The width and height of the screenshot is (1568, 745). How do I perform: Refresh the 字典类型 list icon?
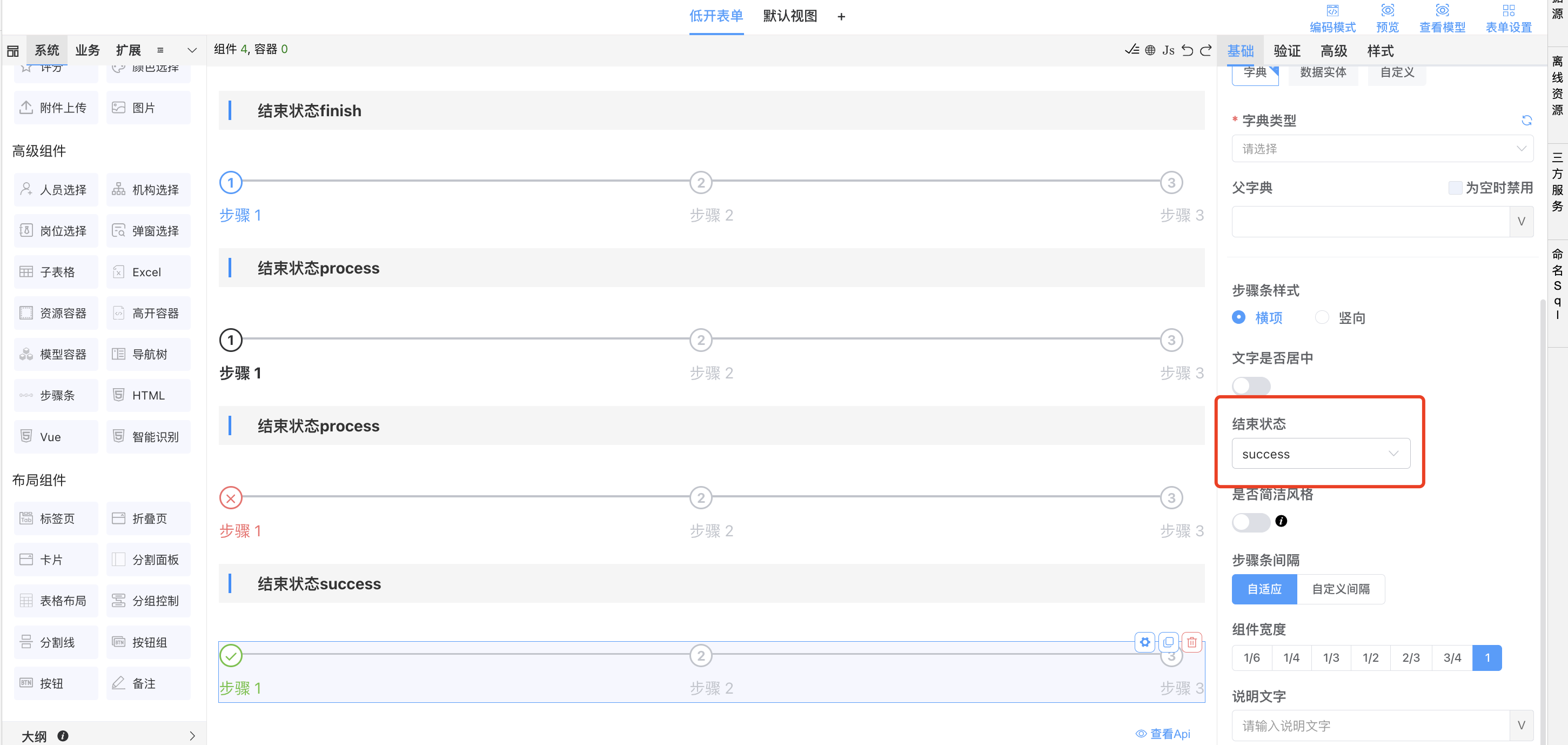[x=1526, y=120]
